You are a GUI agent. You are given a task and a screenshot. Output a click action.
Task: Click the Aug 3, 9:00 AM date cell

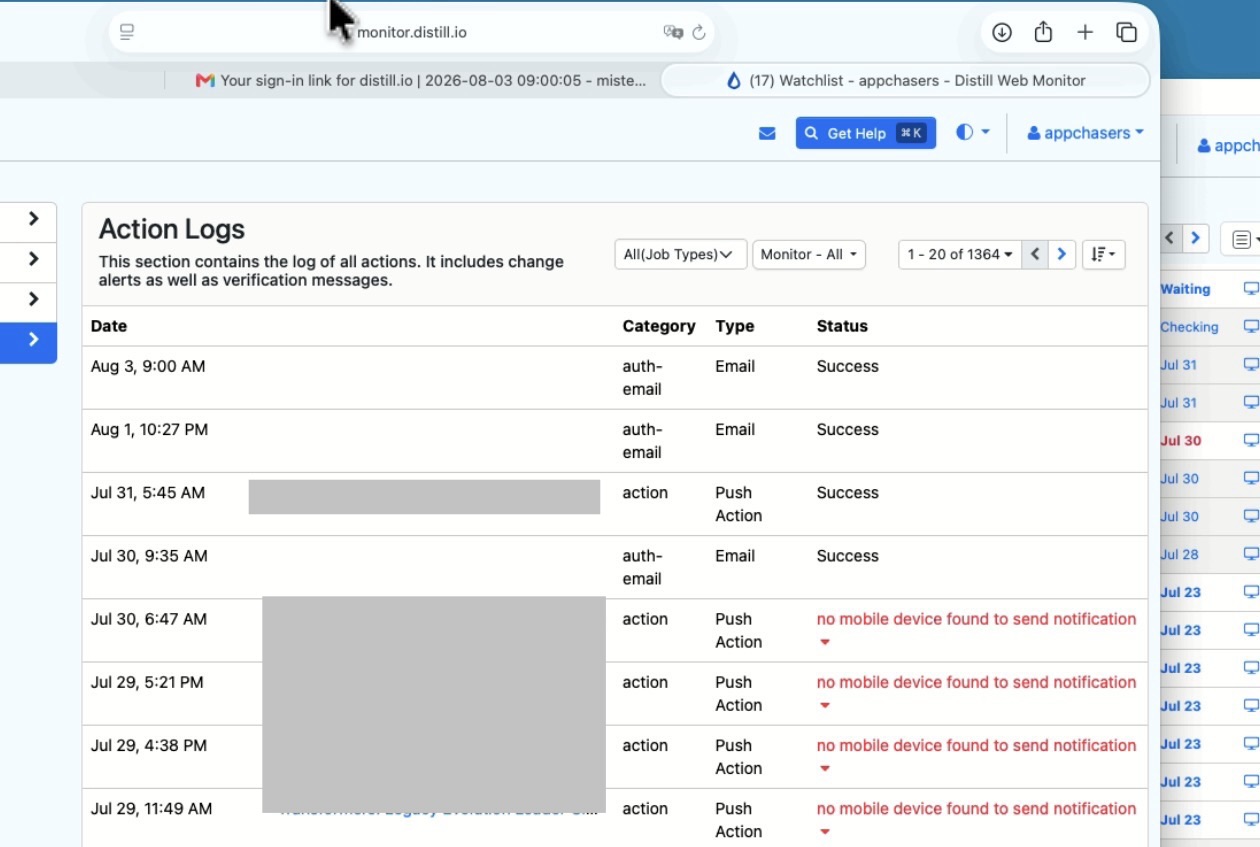pyautogui.click(x=148, y=366)
